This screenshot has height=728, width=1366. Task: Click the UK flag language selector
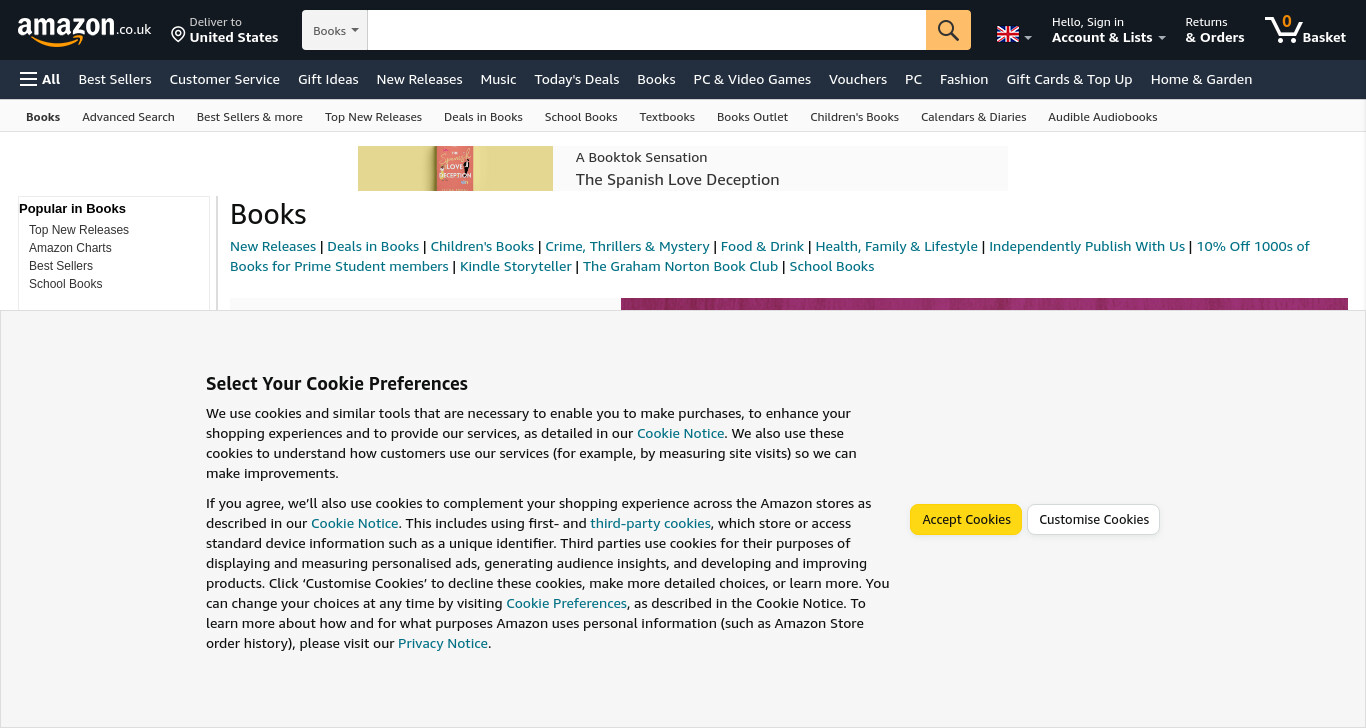coord(1014,34)
